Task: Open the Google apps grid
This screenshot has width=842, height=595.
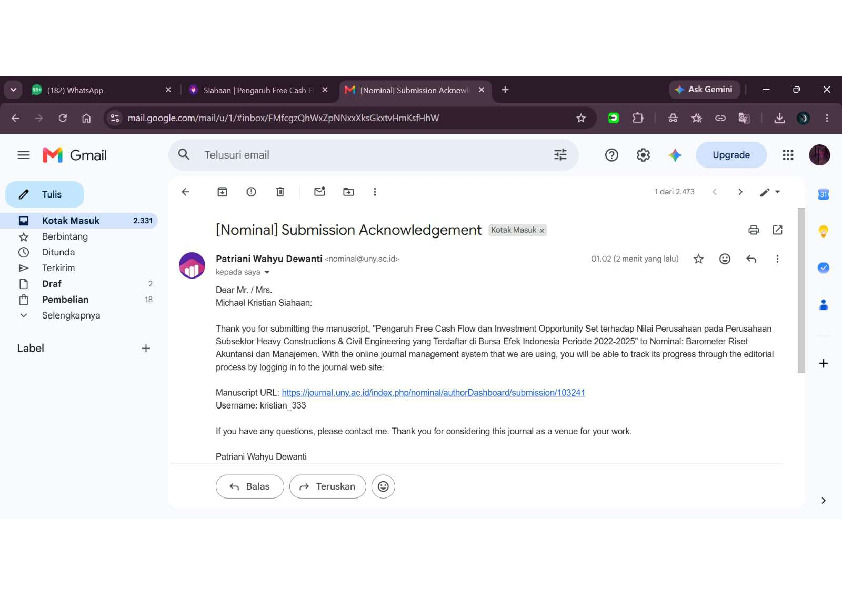Action: point(788,155)
